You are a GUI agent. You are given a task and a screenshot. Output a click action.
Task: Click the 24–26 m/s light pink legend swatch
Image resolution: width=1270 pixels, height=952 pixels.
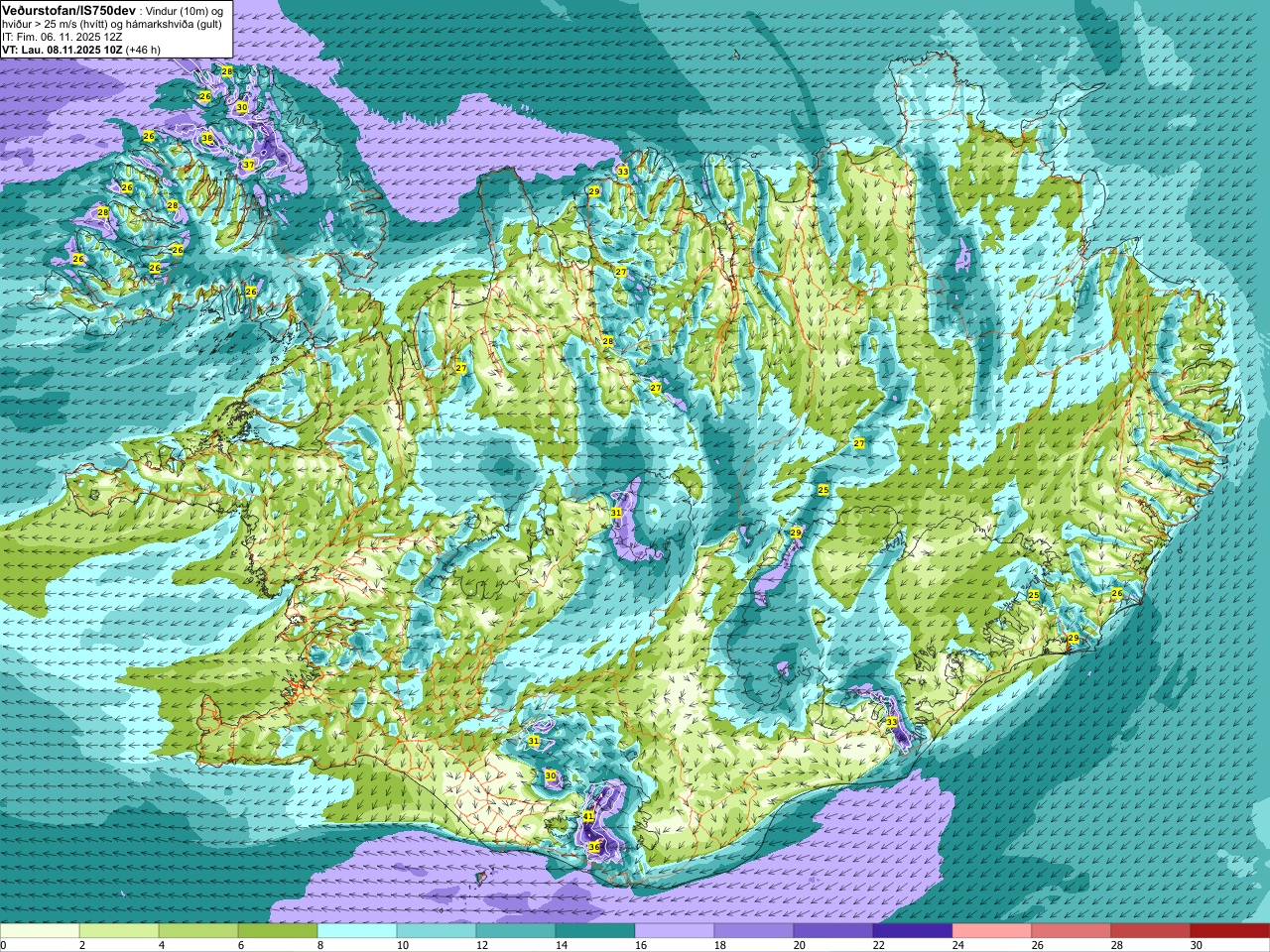click(x=992, y=931)
